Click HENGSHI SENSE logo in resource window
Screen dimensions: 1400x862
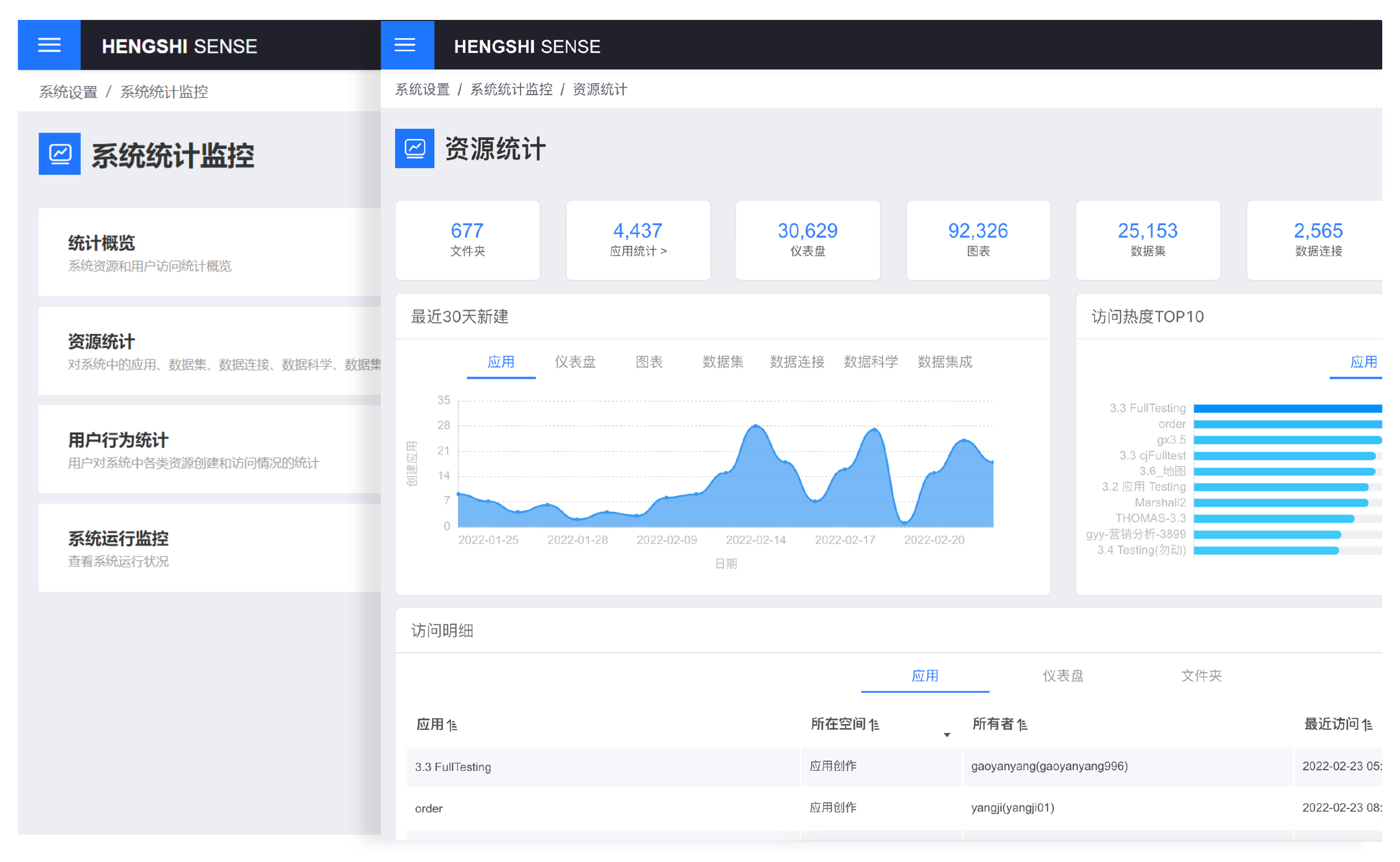527,46
